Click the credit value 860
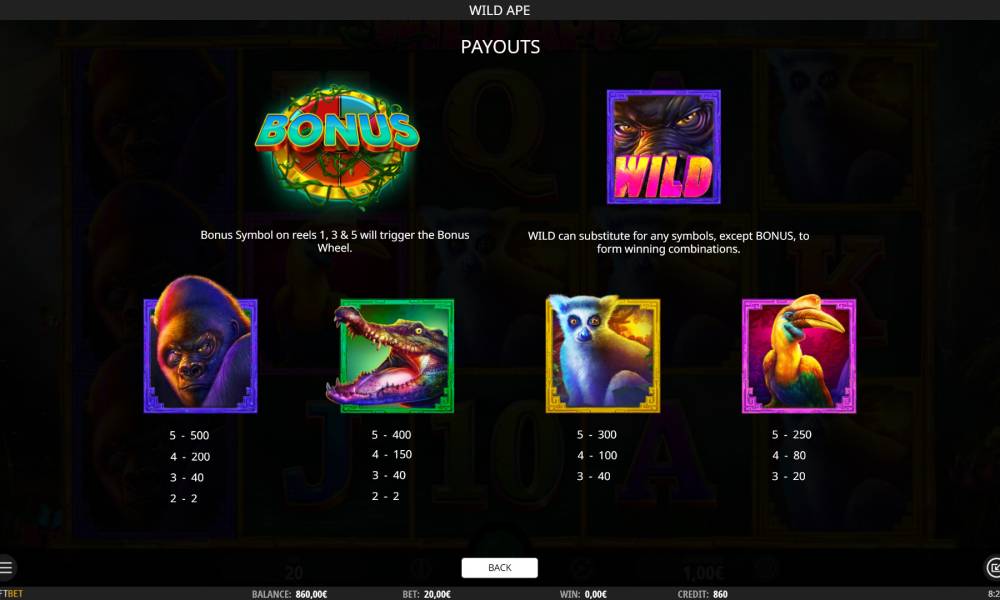The image size is (1000, 600). [720, 594]
